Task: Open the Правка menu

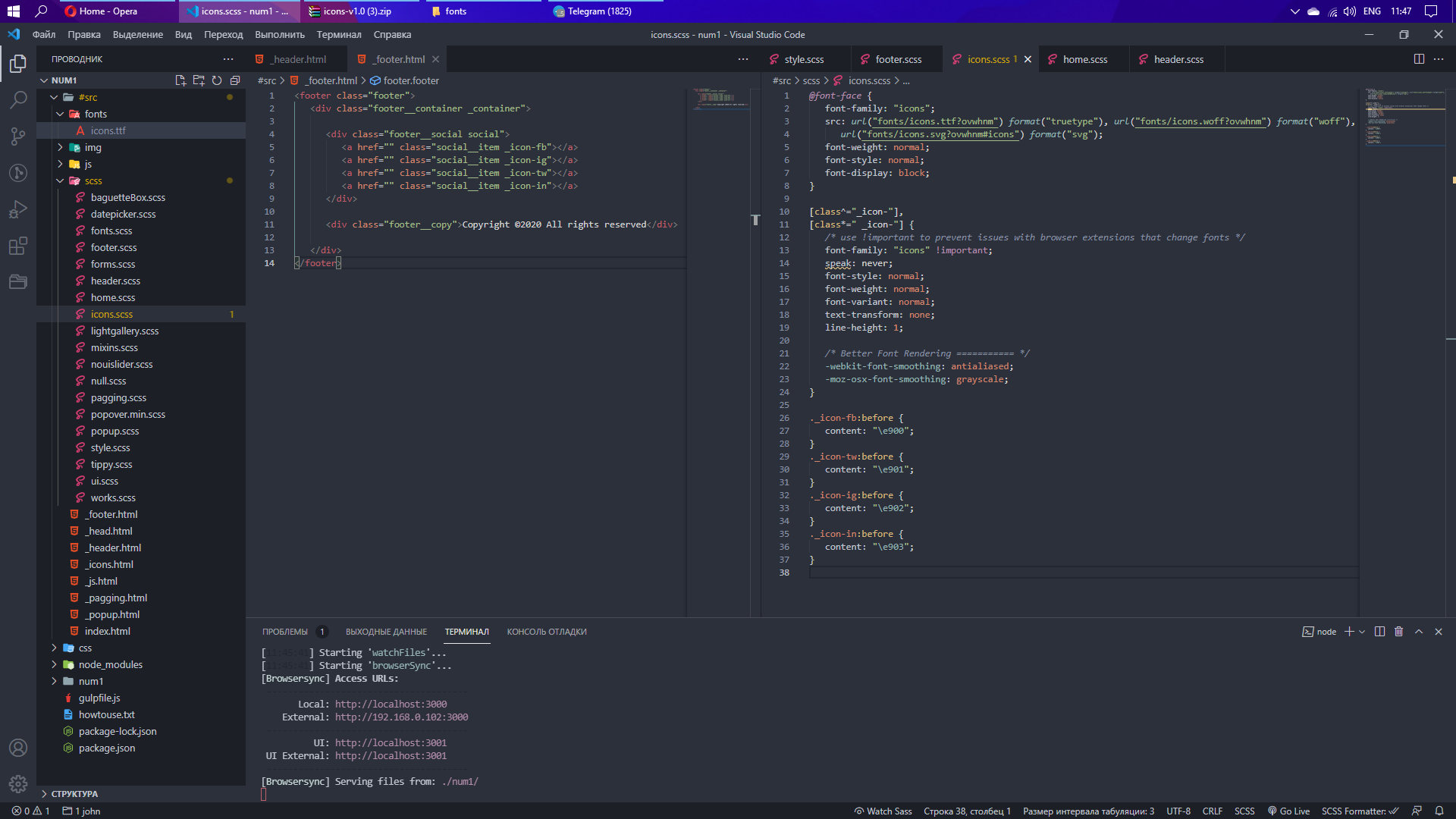Action: pyautogui.click(x=83, y=34)
